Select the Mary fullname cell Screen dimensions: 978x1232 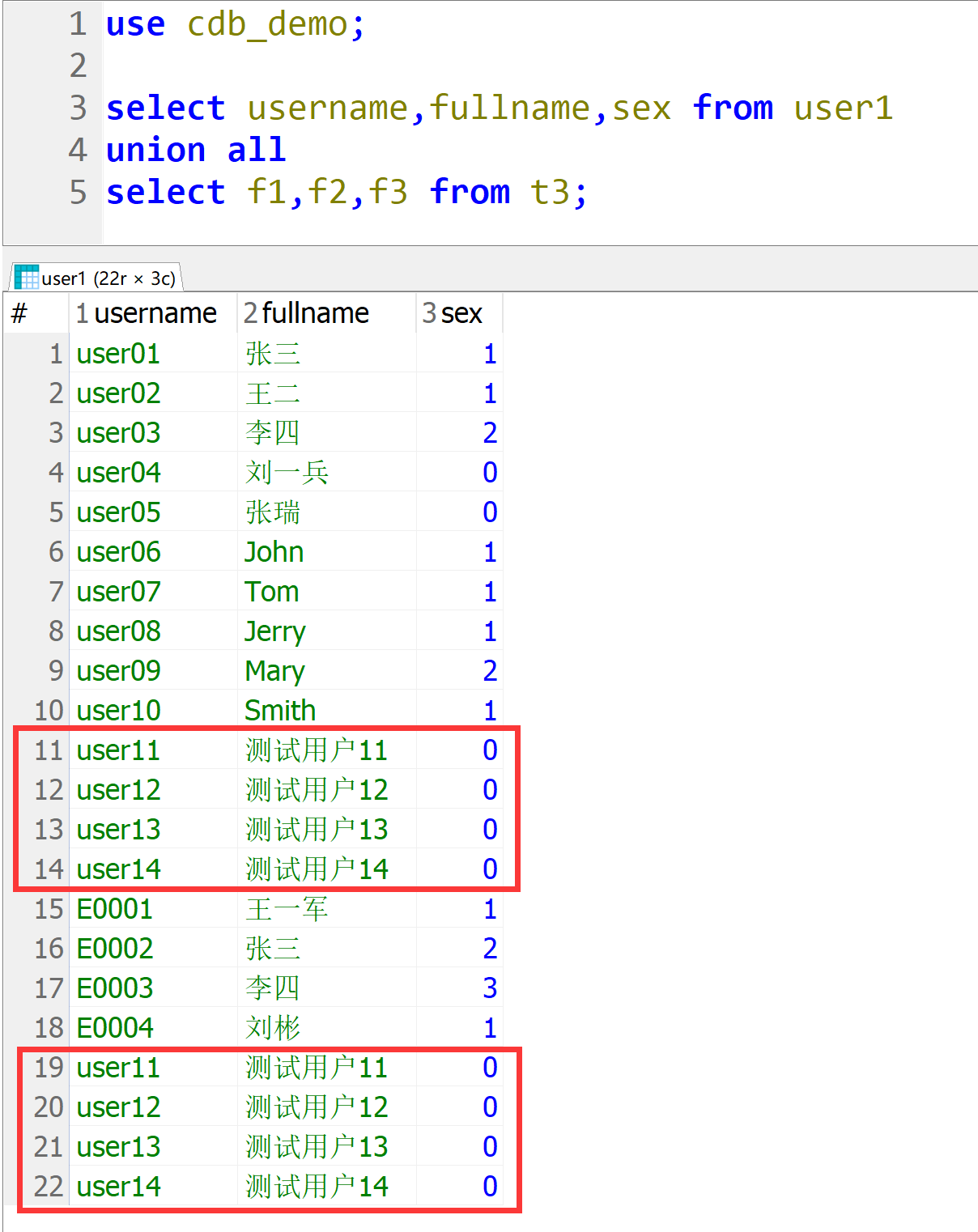[x=274, y=671]
